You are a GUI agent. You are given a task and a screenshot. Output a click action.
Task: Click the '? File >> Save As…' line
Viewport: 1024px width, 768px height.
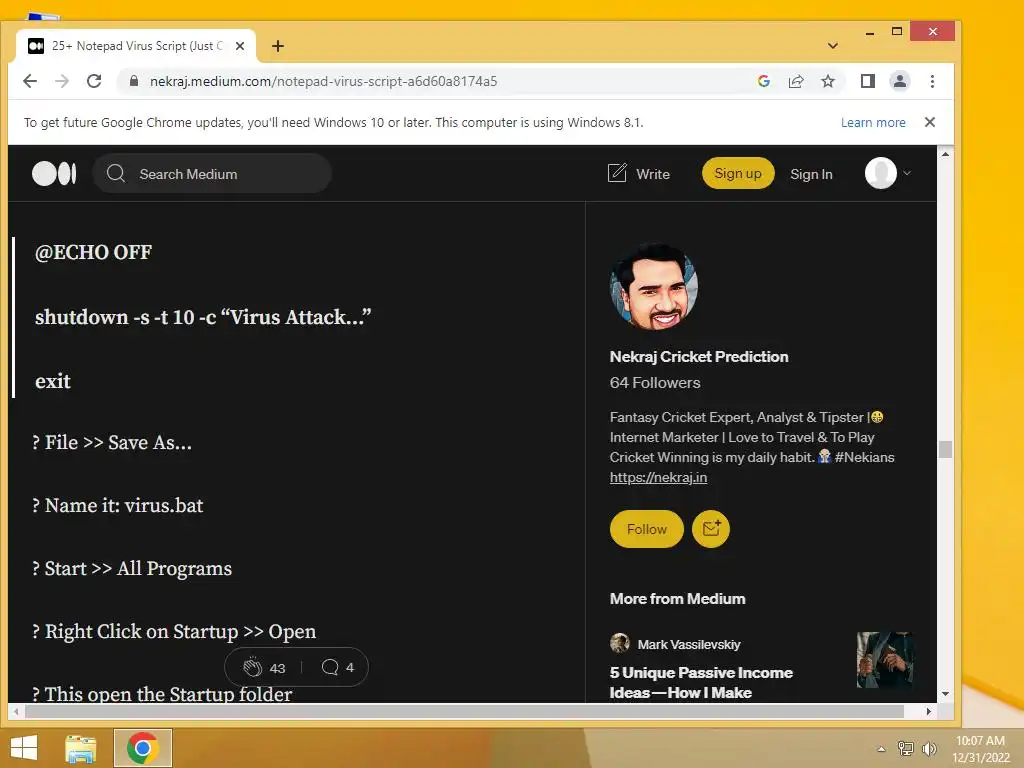point(112,443)
